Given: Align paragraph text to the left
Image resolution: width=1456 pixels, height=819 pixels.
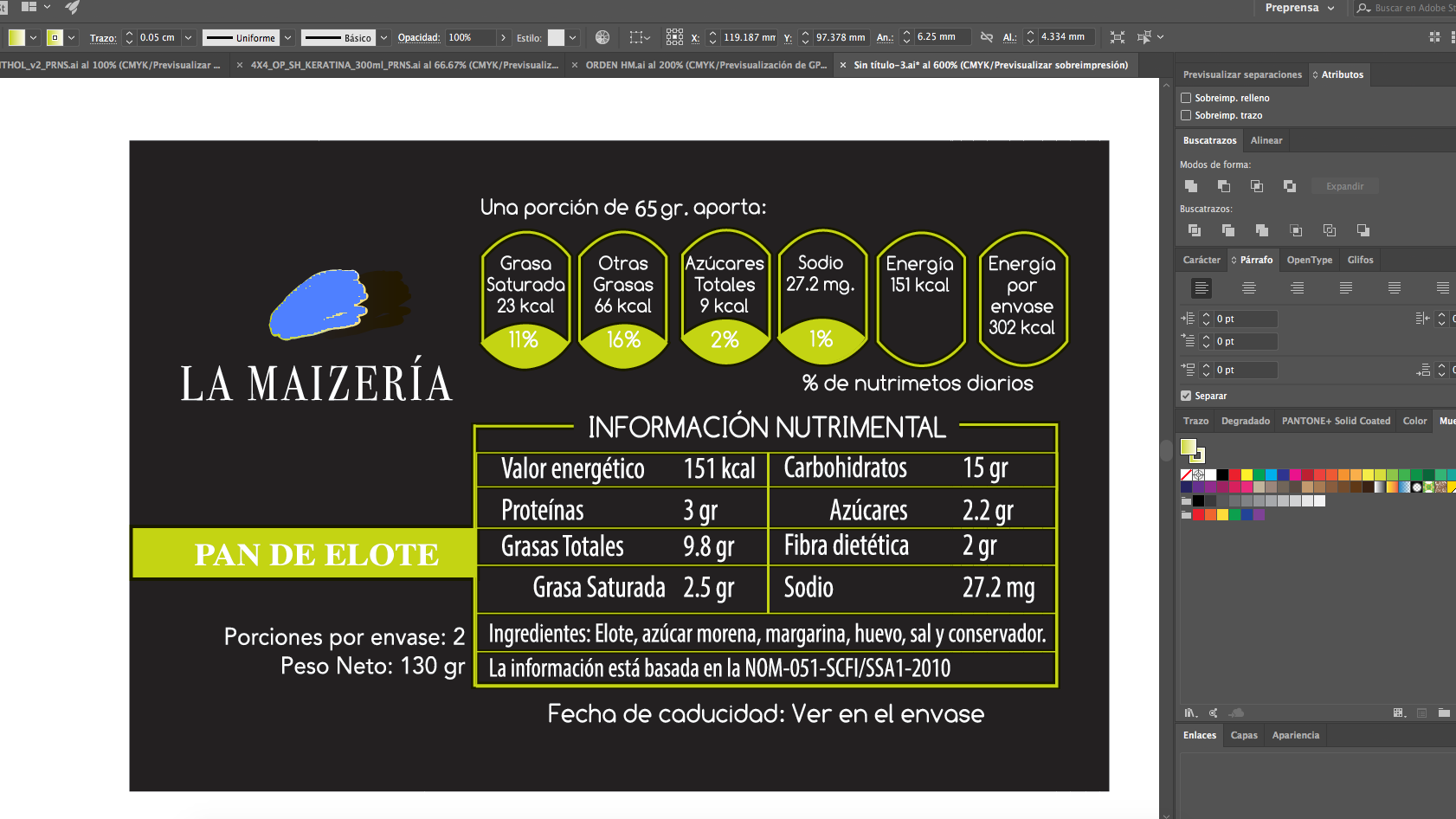Looking at the screenshot, I should click(x=1202, y=288).
